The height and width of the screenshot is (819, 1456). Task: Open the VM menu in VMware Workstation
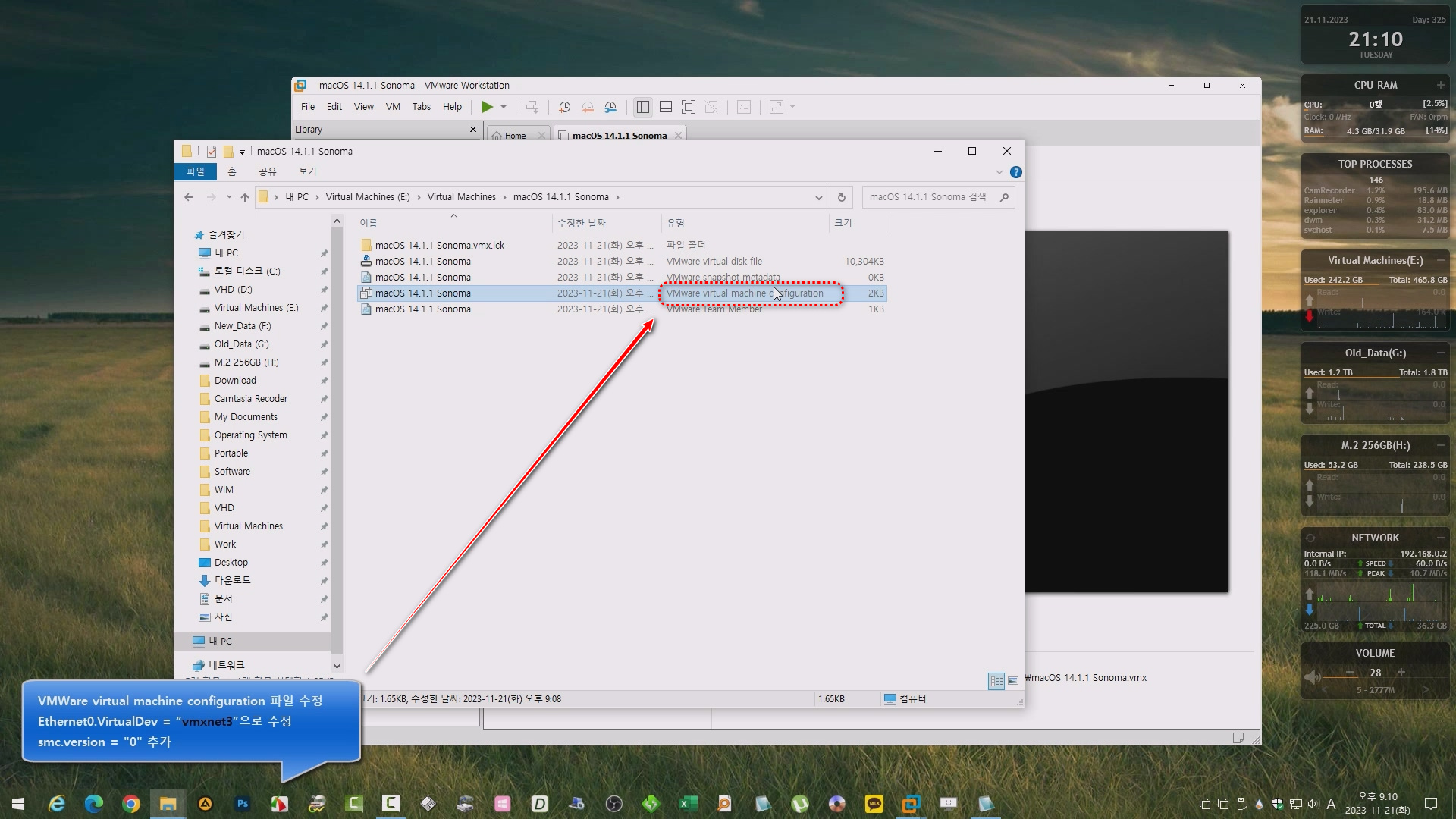point(393,107)
